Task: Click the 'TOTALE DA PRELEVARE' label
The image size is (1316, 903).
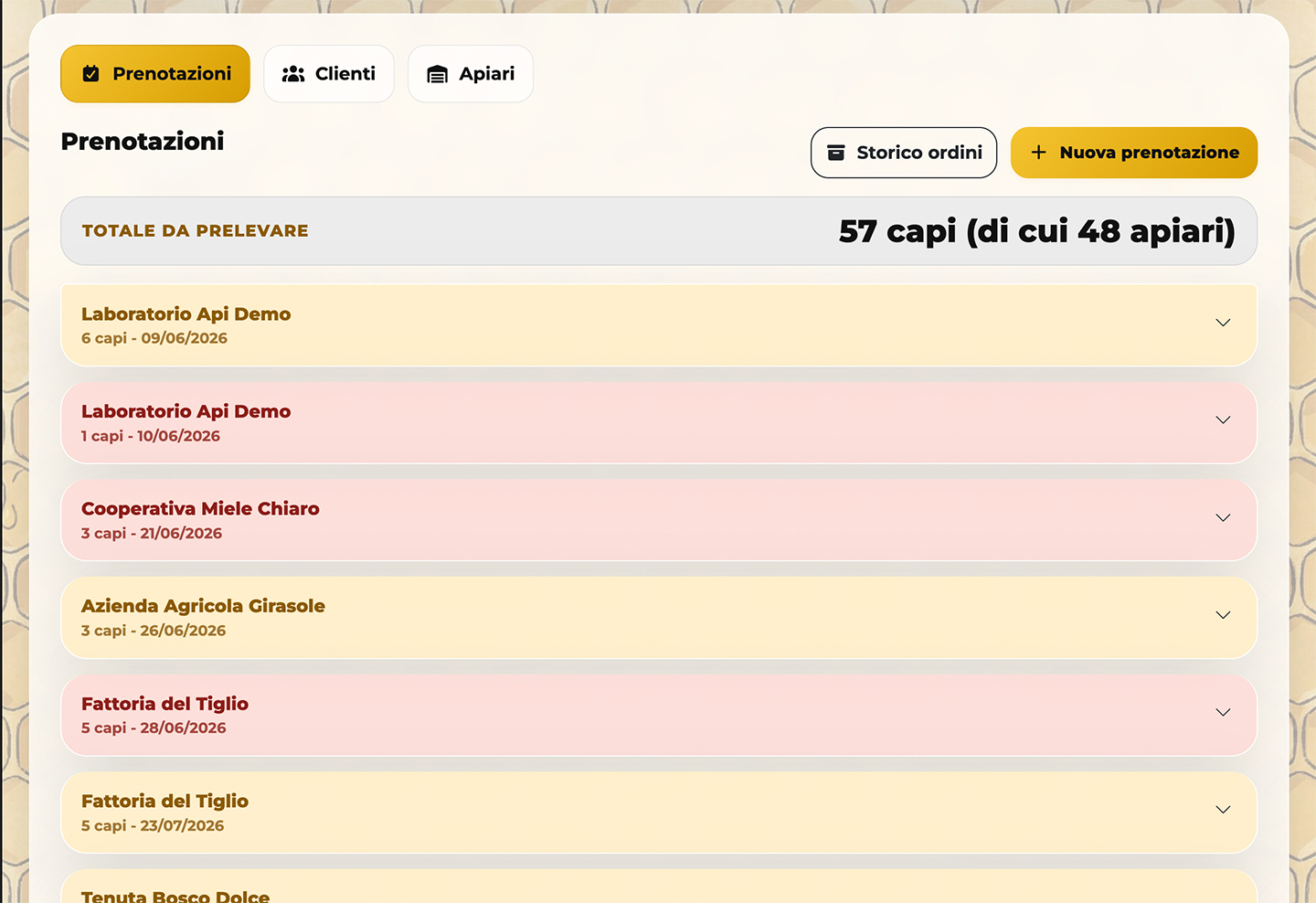Action: [196, 231]
